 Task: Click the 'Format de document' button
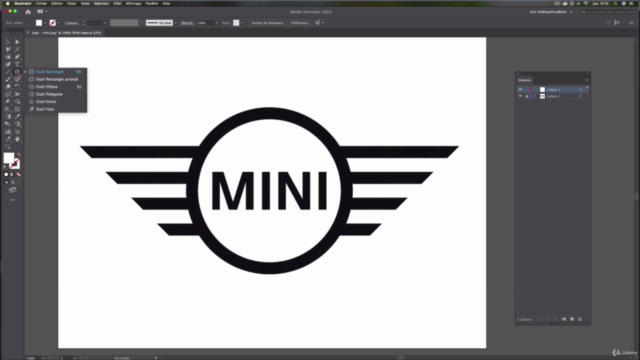[x=267, y=23]
